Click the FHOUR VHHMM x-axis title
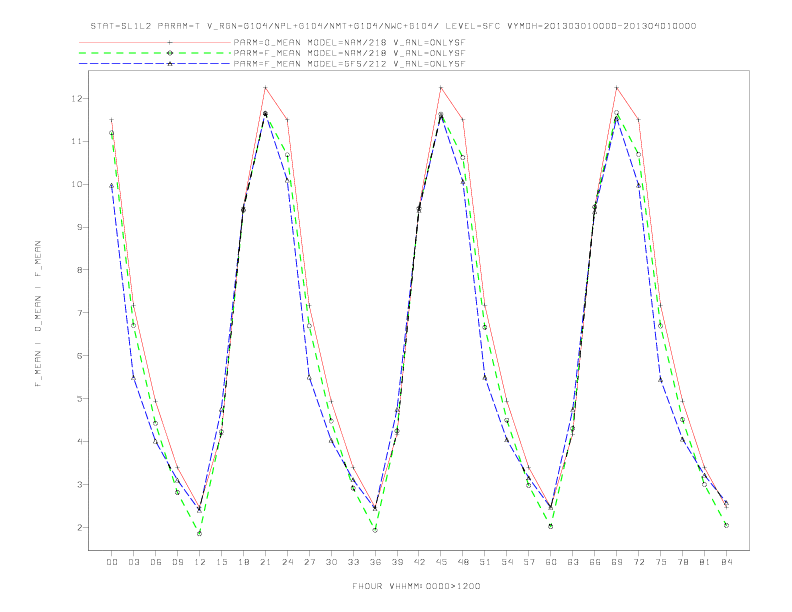This screenshot has height=612, width=792. [x=416, y=586]
